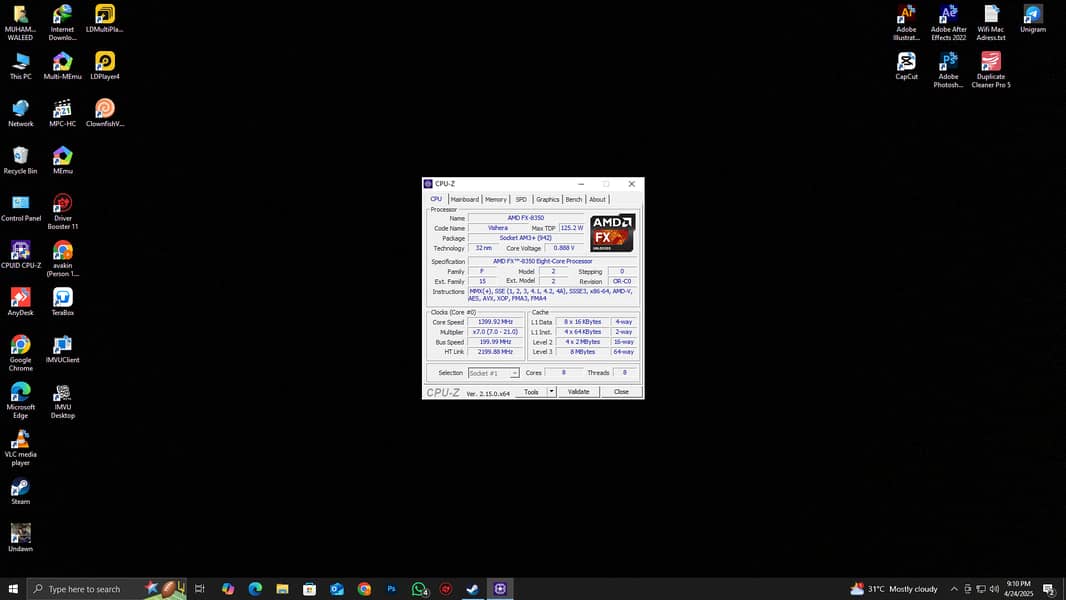Open Wifi Mac Adress.txt file
The image size is (1066, 600).
[991, 23]
